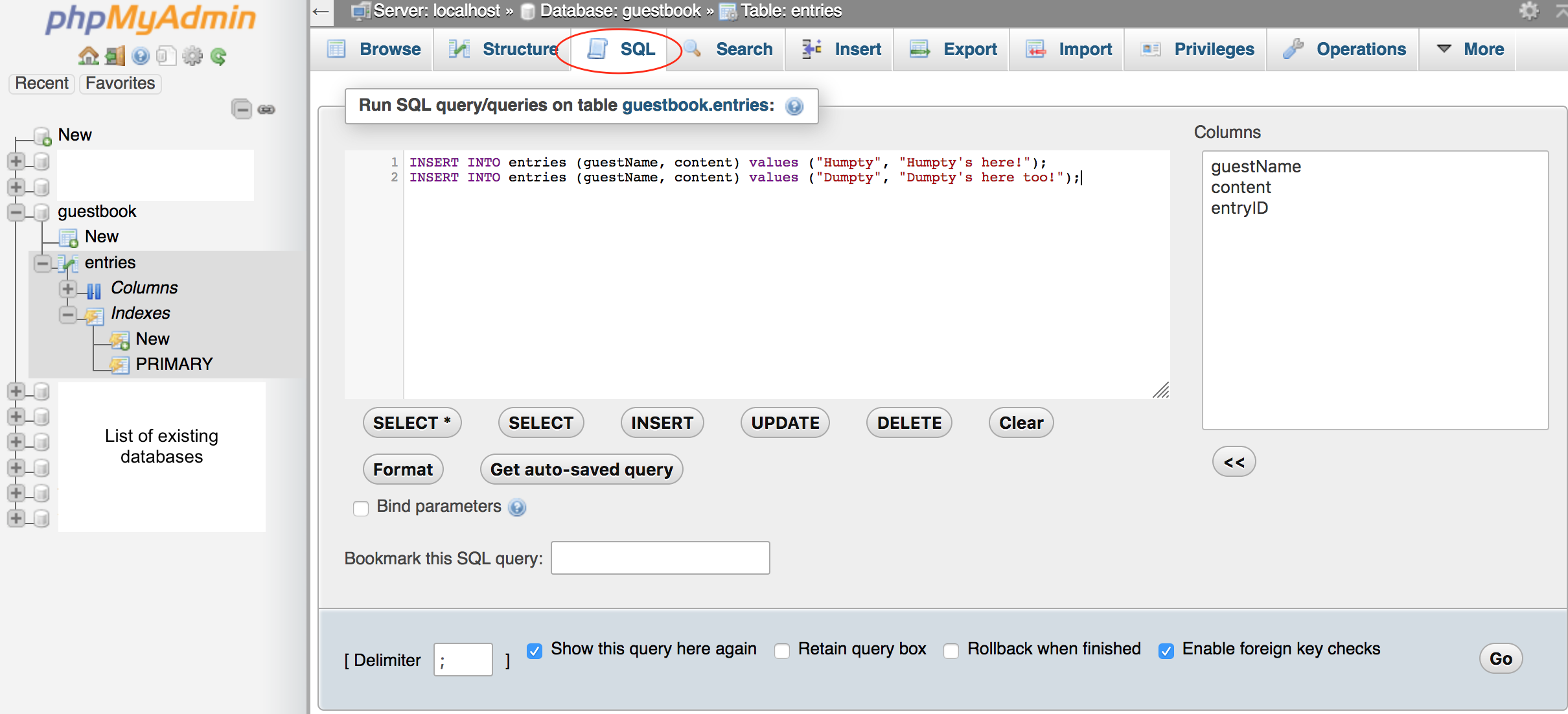The width and height of the screenshot is (1568, 714).
Task: Click the Export tab icon
Action: [x=919, y=49]
